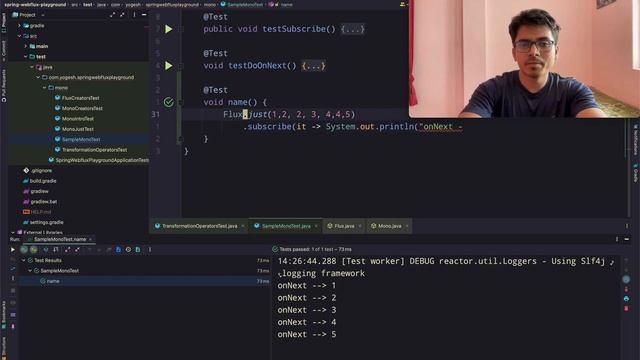The width and height of the screenshot is (640, 360).
Task: Collapse the src folder
Action: [x=19, y=36]
